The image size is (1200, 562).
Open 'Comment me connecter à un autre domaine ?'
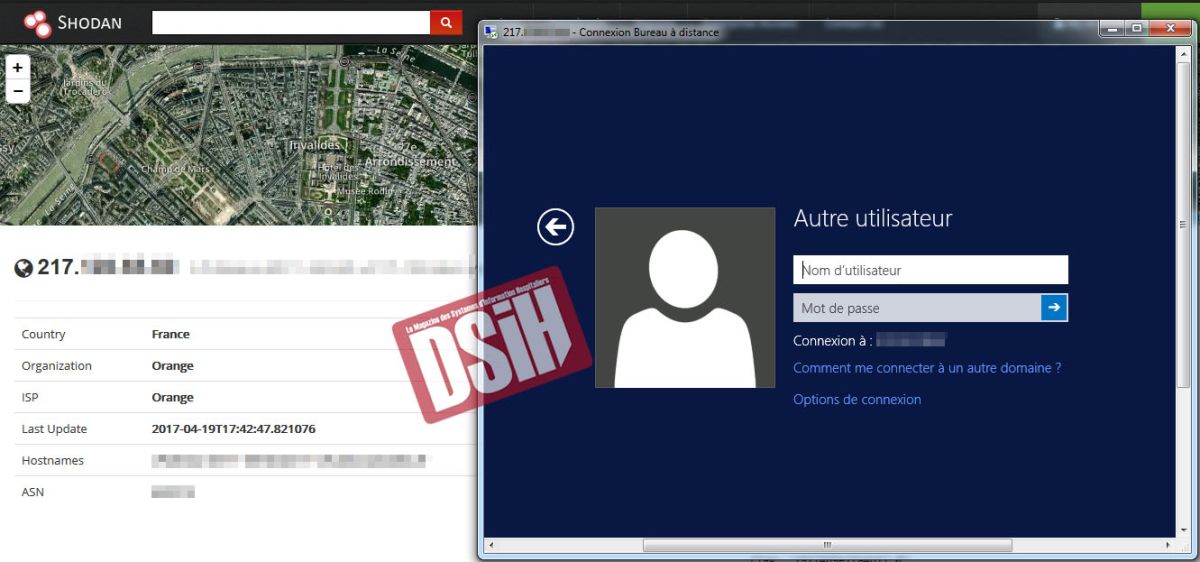click(x=927, y=368)
